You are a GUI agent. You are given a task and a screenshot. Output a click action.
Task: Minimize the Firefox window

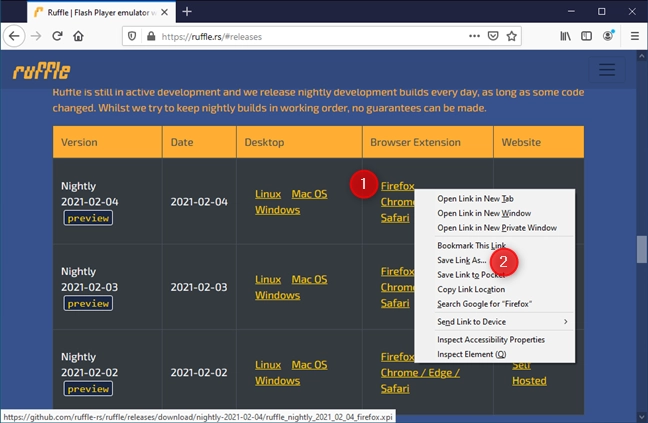pos(571,12)
